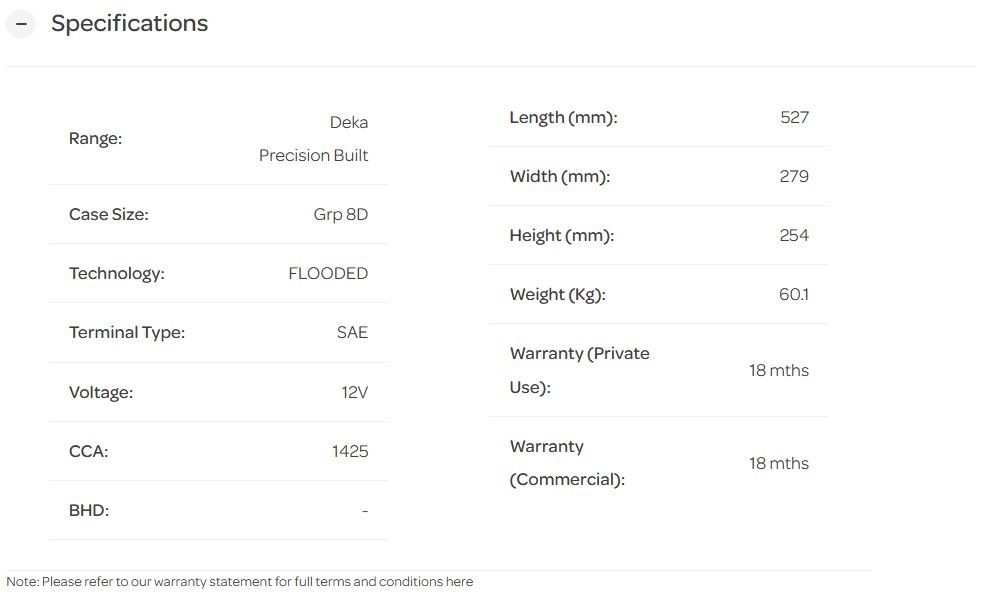
Task: Click the Technology label
Action: 116,273
